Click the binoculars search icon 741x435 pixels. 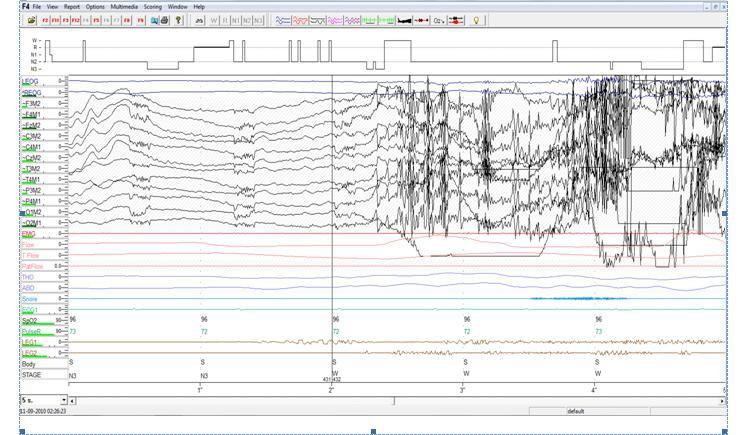(199, 20)
